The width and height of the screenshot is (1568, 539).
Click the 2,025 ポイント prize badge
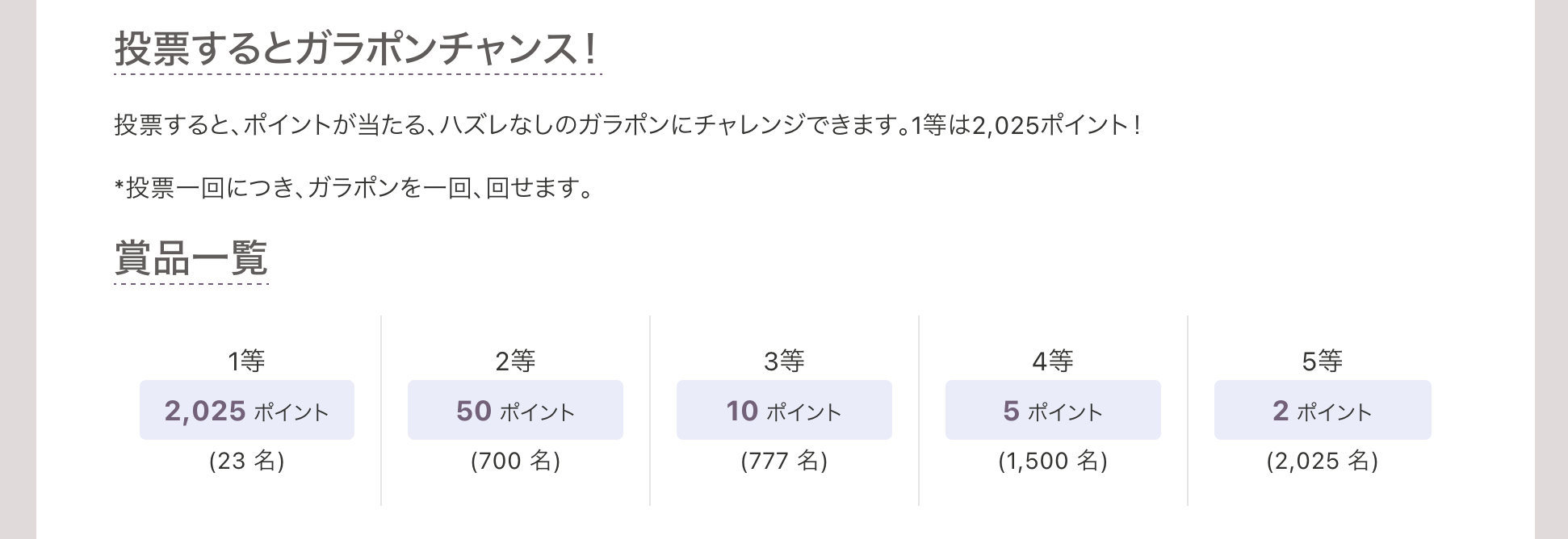[x=247, y=411]
